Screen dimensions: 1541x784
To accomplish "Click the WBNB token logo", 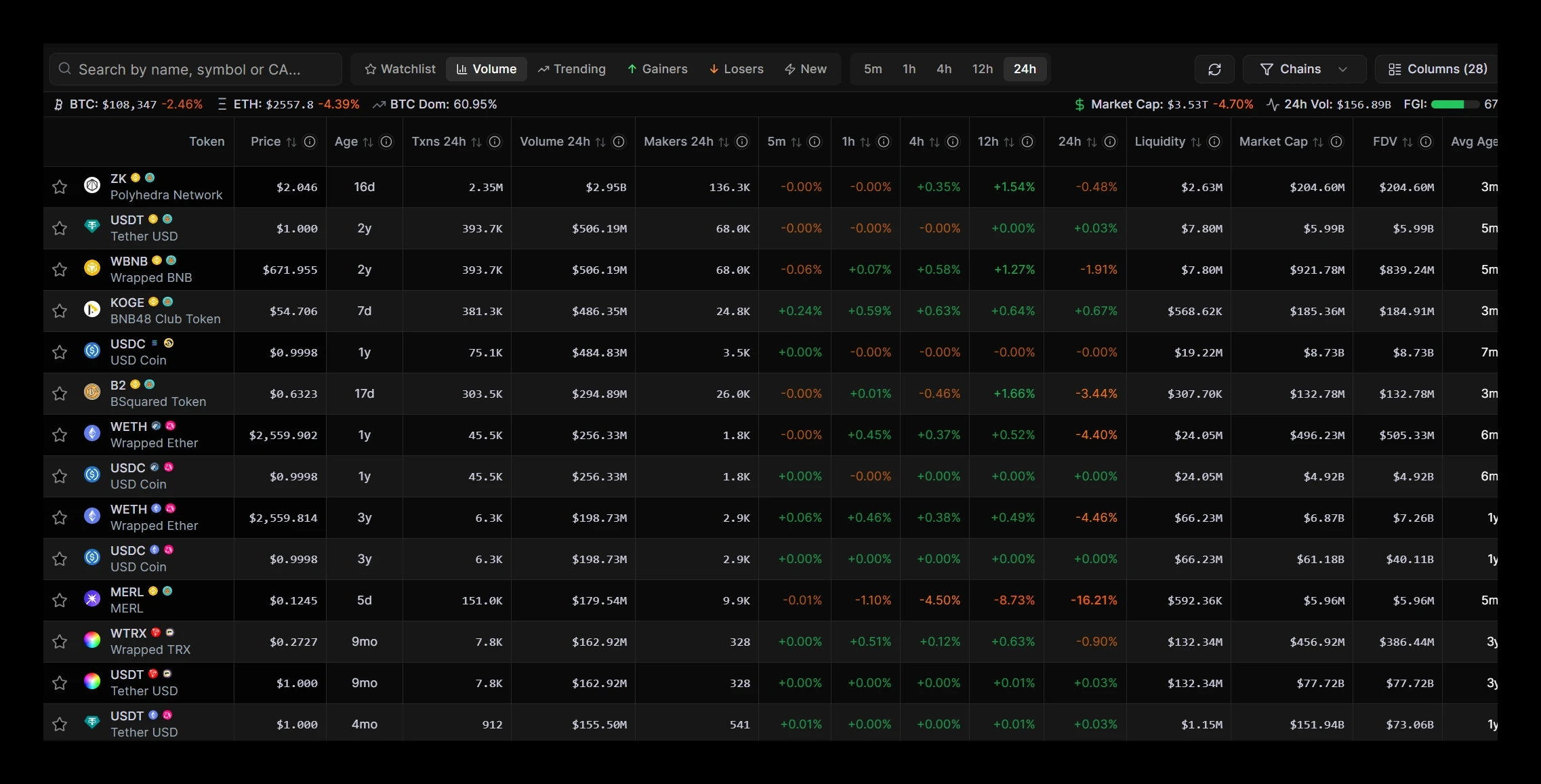I will pos(92,268).
